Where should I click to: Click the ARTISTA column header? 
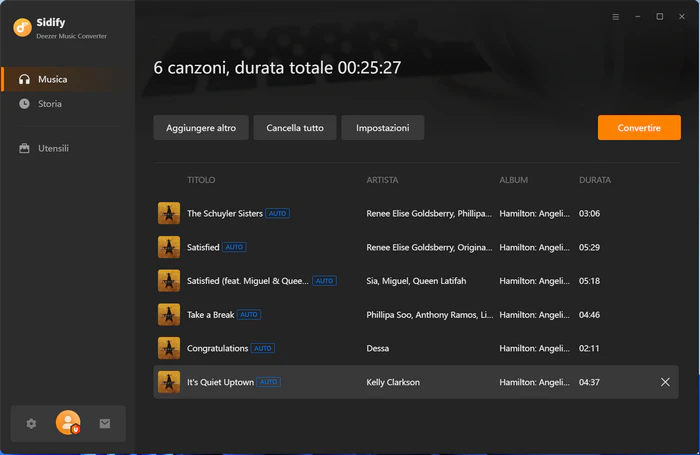point(382,180)
